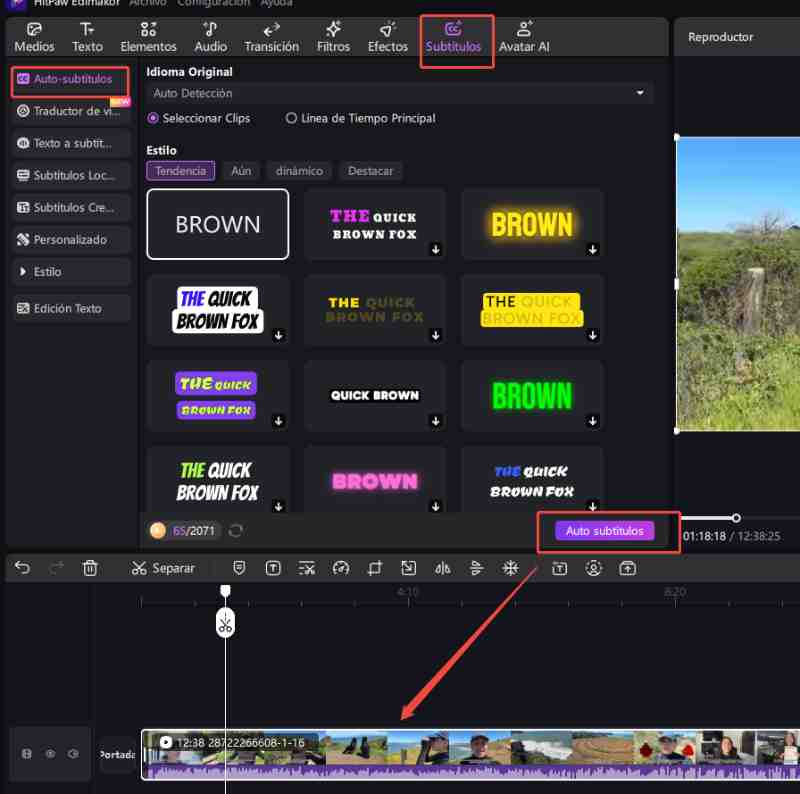Open the speed gauge tool
Viewport: 800px width, 794px height.
click(x=341, y=568)
